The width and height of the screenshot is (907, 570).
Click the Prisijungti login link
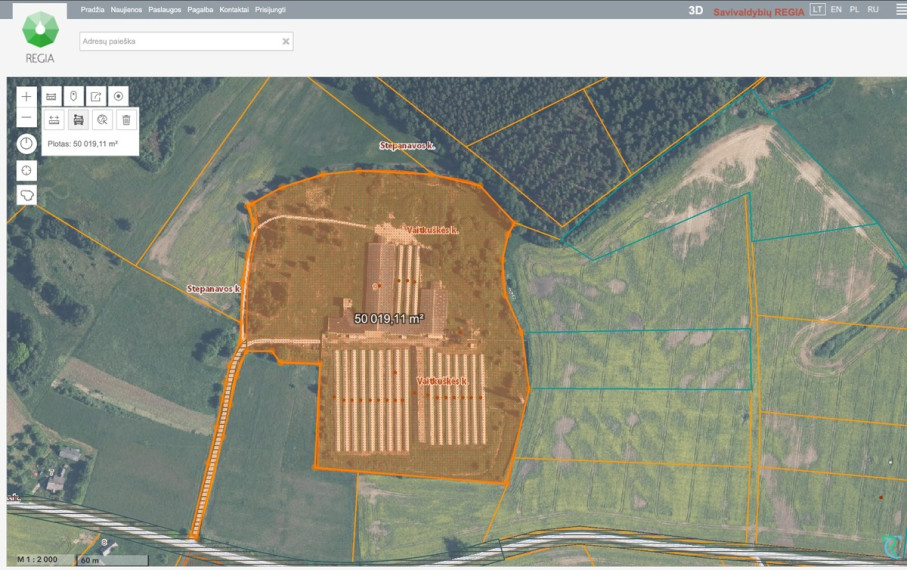point(270,10)
